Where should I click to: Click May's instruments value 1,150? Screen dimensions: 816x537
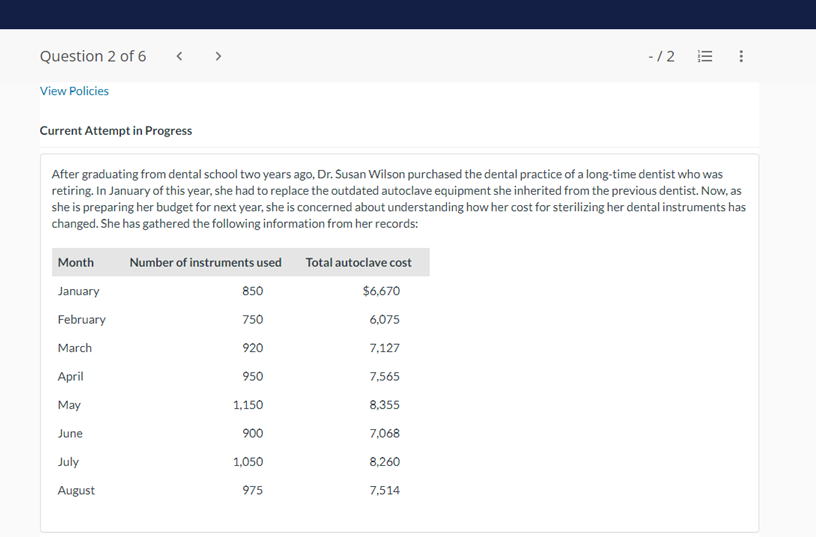tap(248, 405)
